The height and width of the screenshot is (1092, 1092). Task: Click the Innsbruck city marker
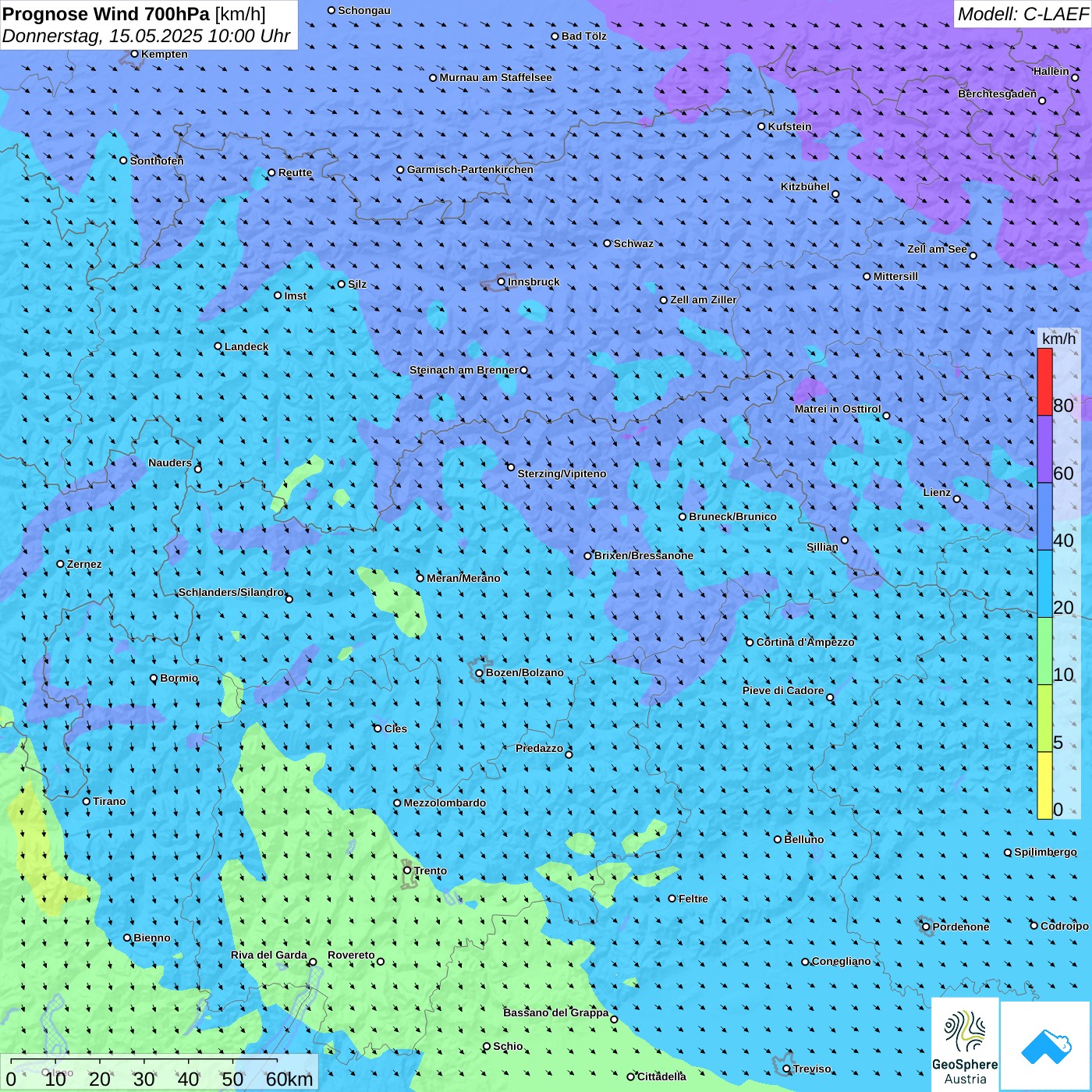(502, 282)
